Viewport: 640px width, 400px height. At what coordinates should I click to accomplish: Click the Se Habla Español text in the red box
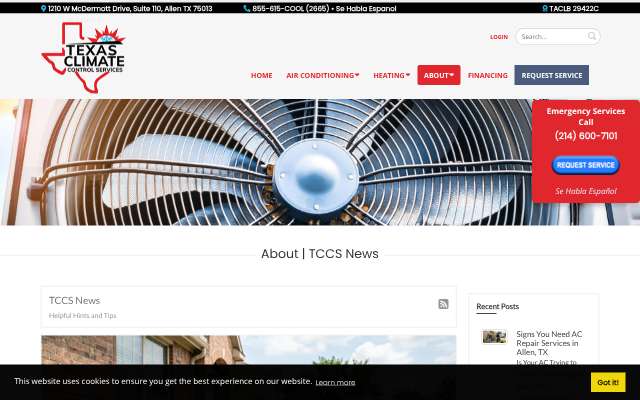point(586,191)
